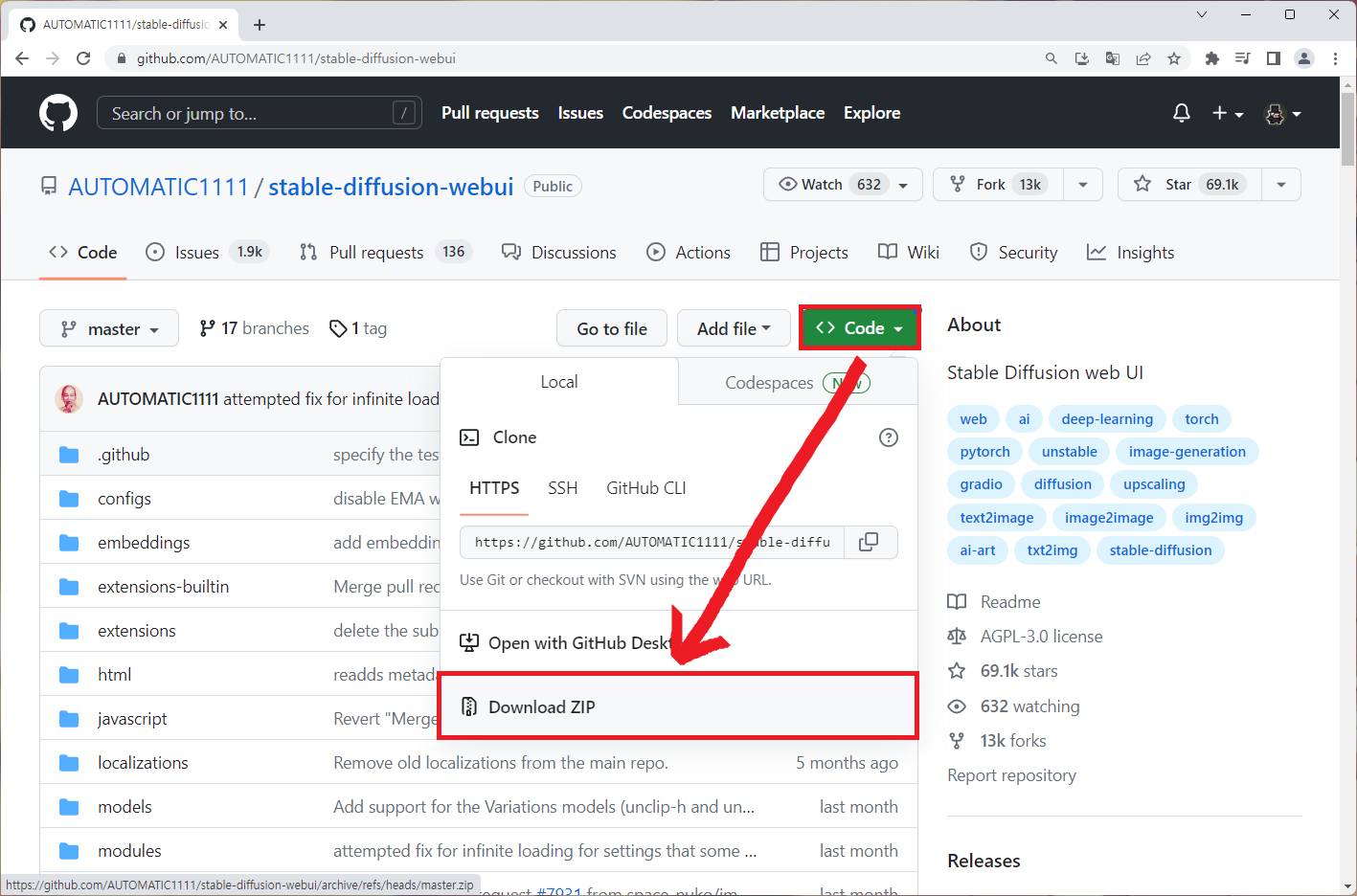The height and width of the screenshot is (896, 1357).
Task: Select the Codespaces tab in the Code popup
Action: coord(797,383)
